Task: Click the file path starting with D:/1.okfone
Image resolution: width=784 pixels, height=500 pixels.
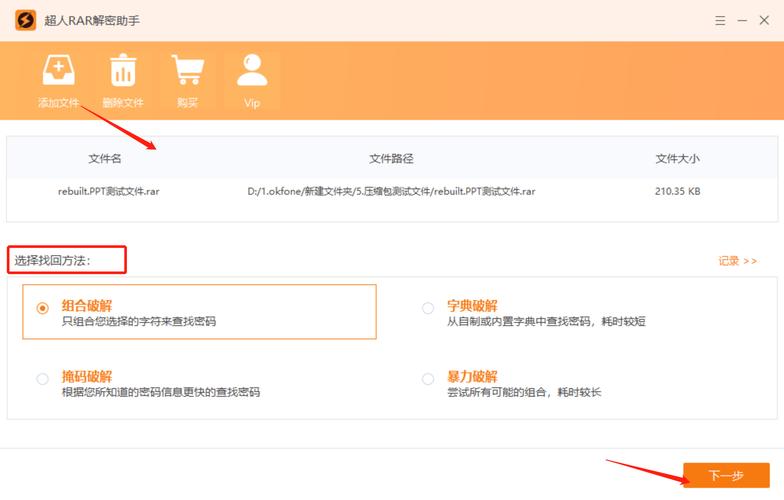Action: point(391,192)
